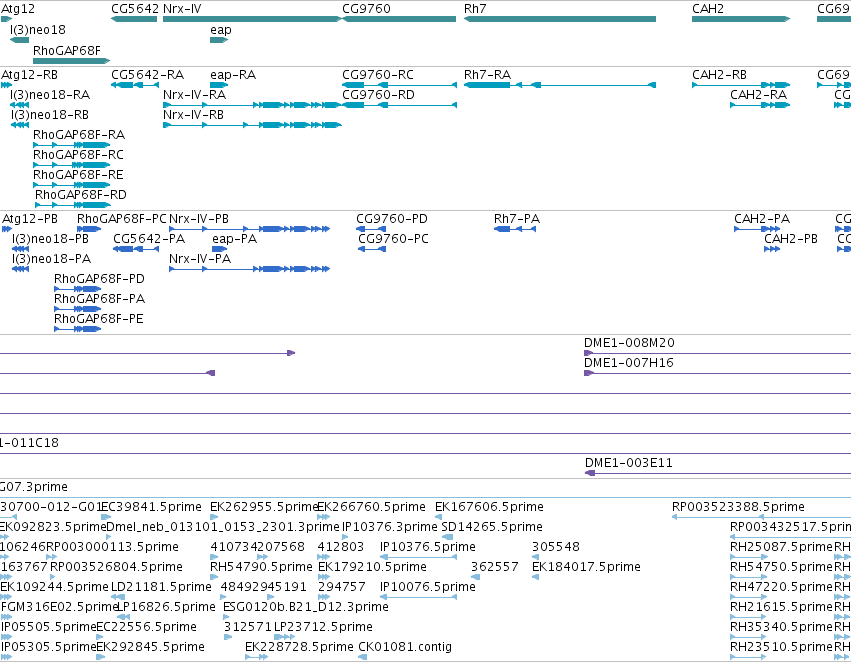The height and width of the screenshot is (662, 851).
Task: Click transcript CG9760-RD label
Action: 378,95
